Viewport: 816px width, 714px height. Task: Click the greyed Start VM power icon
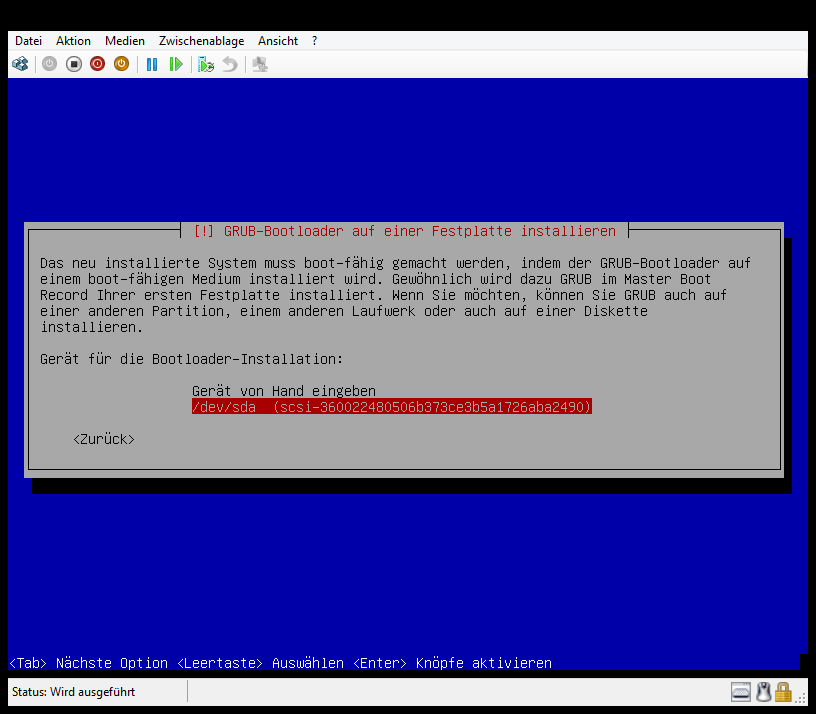(49, 64)
